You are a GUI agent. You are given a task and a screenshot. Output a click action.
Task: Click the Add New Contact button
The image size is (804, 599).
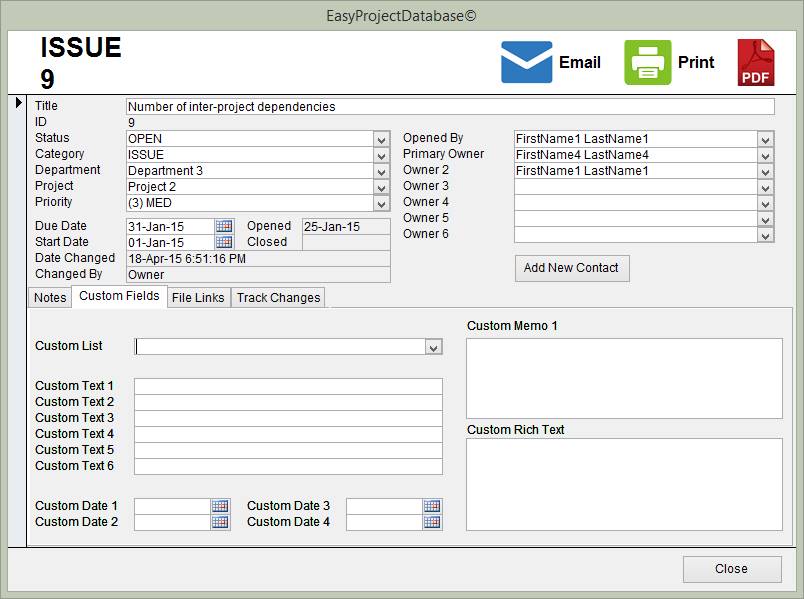pos(572,268)
